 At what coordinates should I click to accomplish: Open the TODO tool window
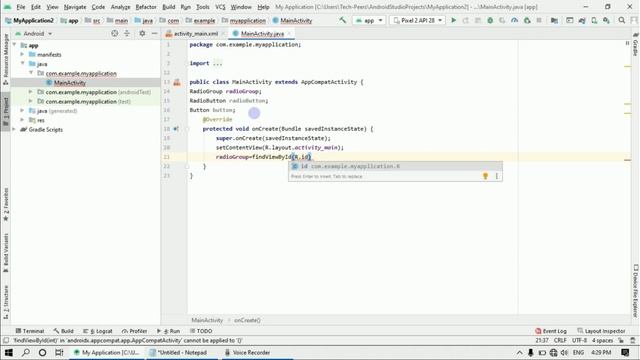coord(201,331)
